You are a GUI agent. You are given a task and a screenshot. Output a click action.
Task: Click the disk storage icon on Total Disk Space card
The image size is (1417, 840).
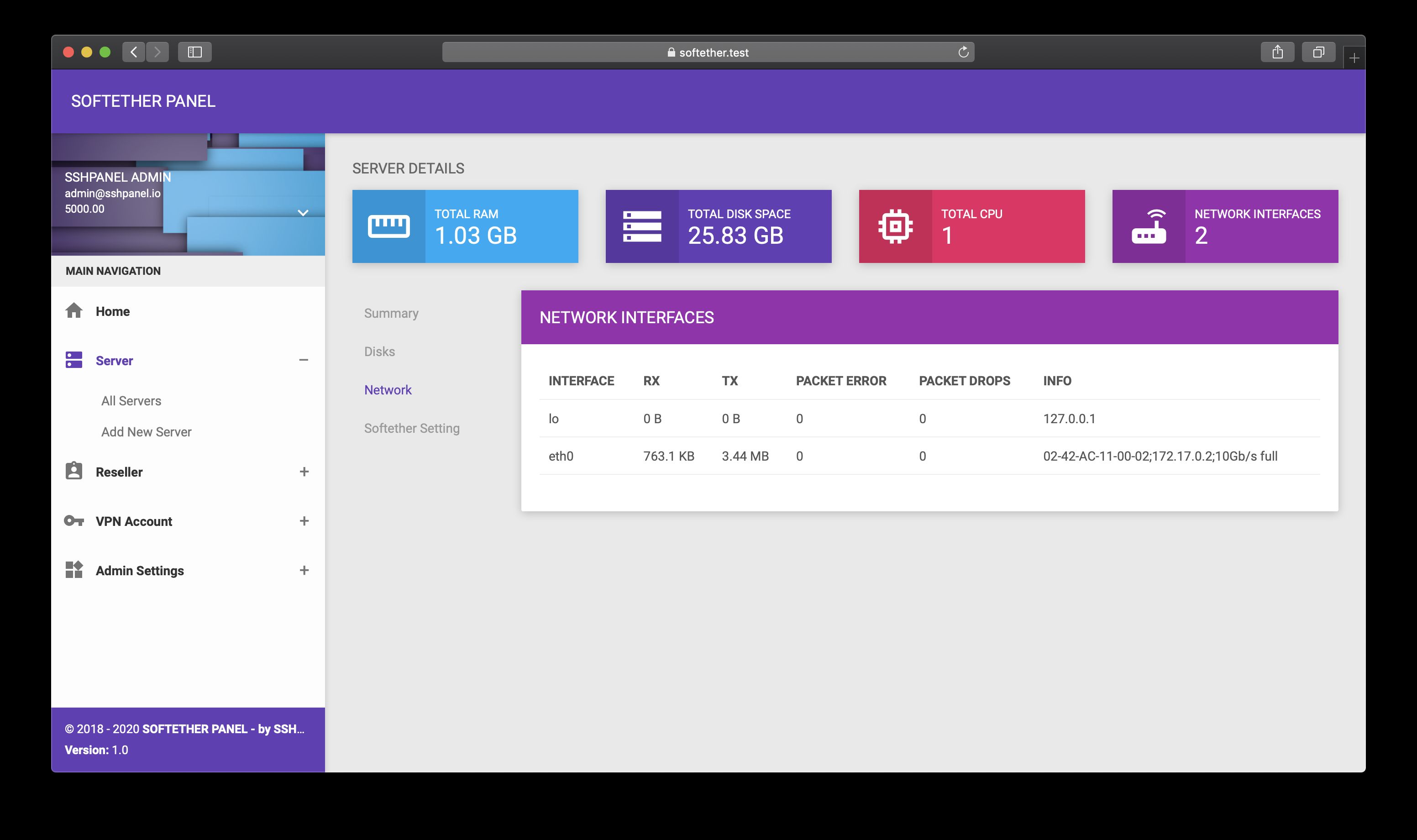[642, 226]
